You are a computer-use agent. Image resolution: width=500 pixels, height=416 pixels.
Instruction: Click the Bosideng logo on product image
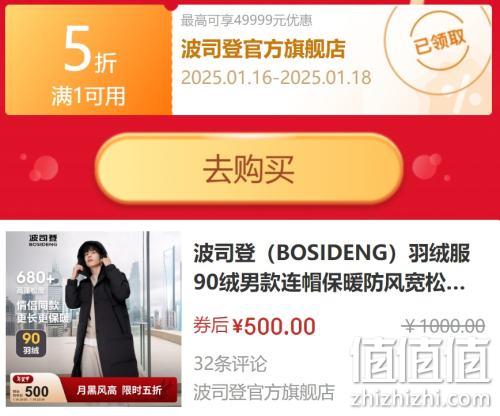[x=43, y=240]
